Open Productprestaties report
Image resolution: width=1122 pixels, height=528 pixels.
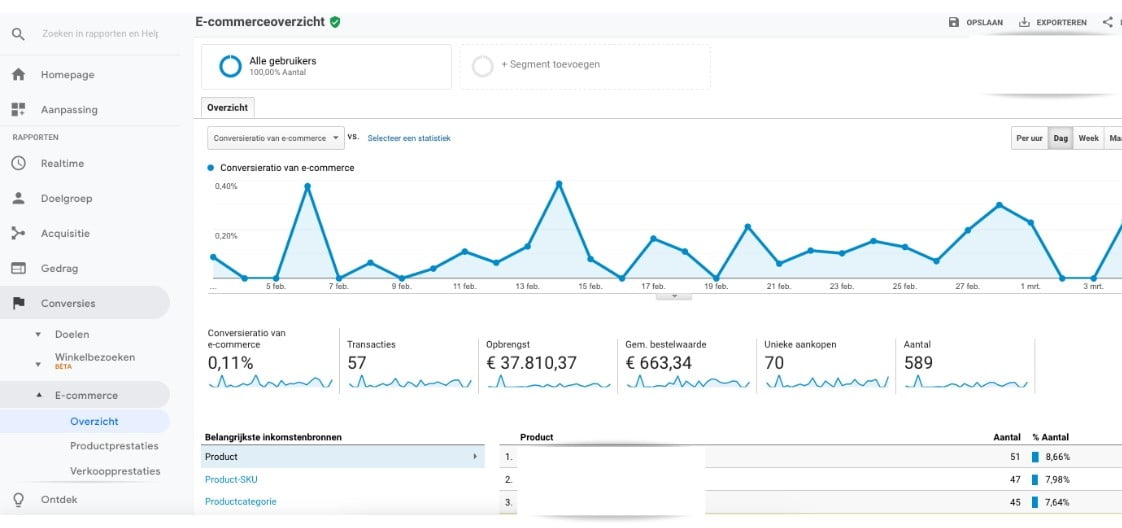[x=114, y=446]
